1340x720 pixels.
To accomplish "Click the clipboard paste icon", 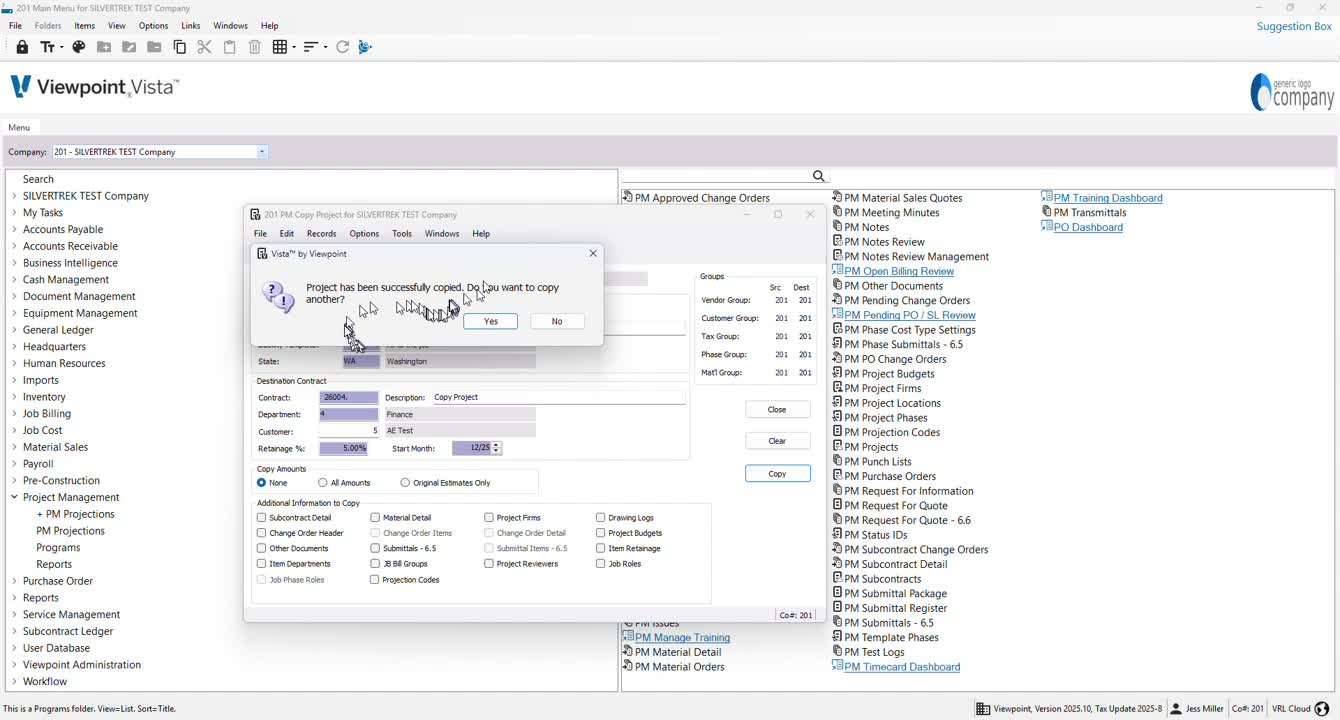I will pyautogui.click(x=229, y=47).
